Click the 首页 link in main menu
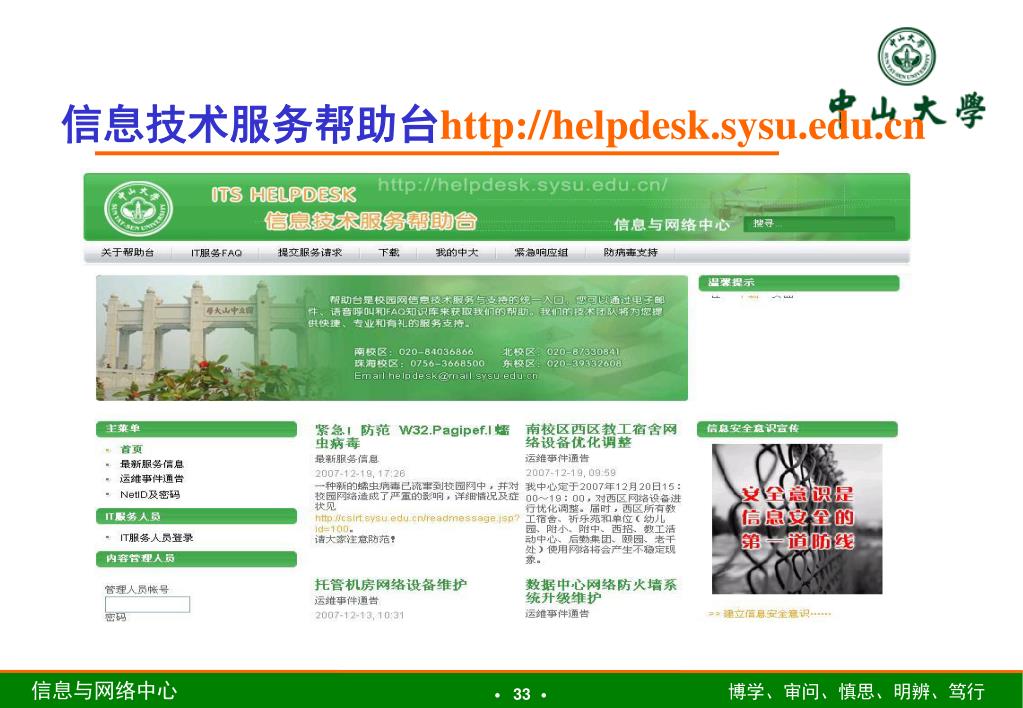 130,450
